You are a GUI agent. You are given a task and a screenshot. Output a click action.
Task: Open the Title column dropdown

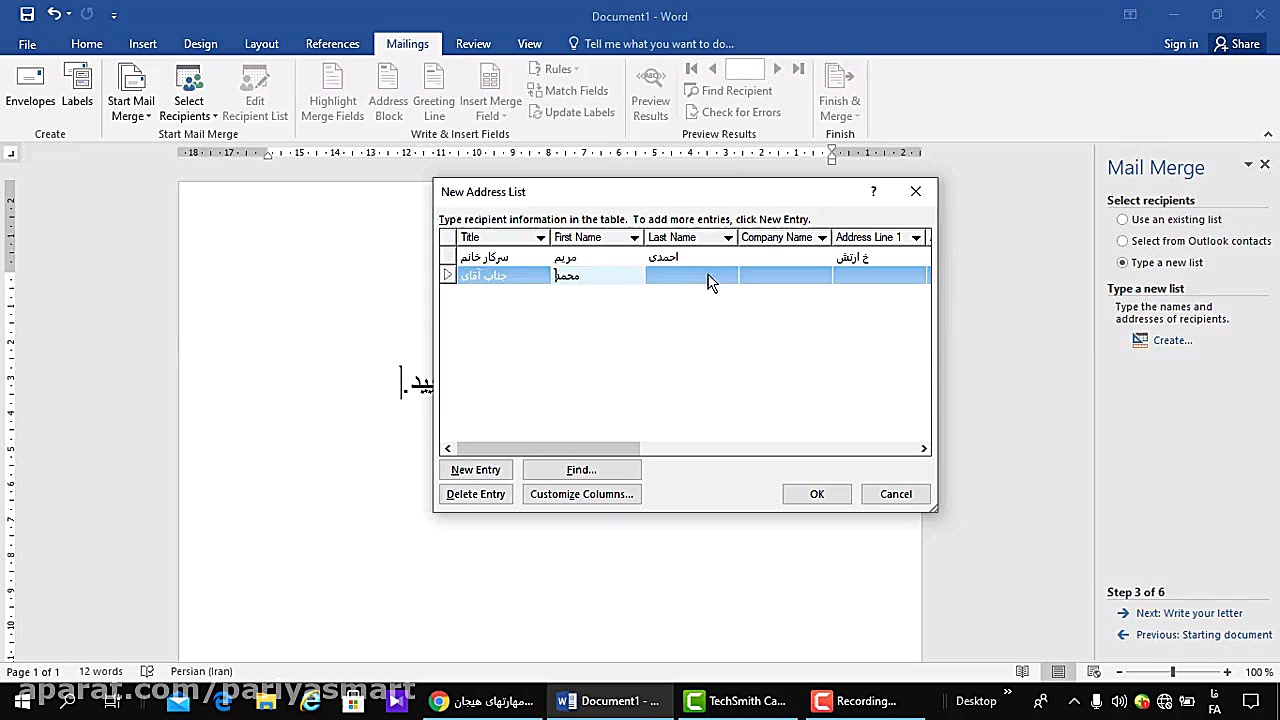[540, 238]
